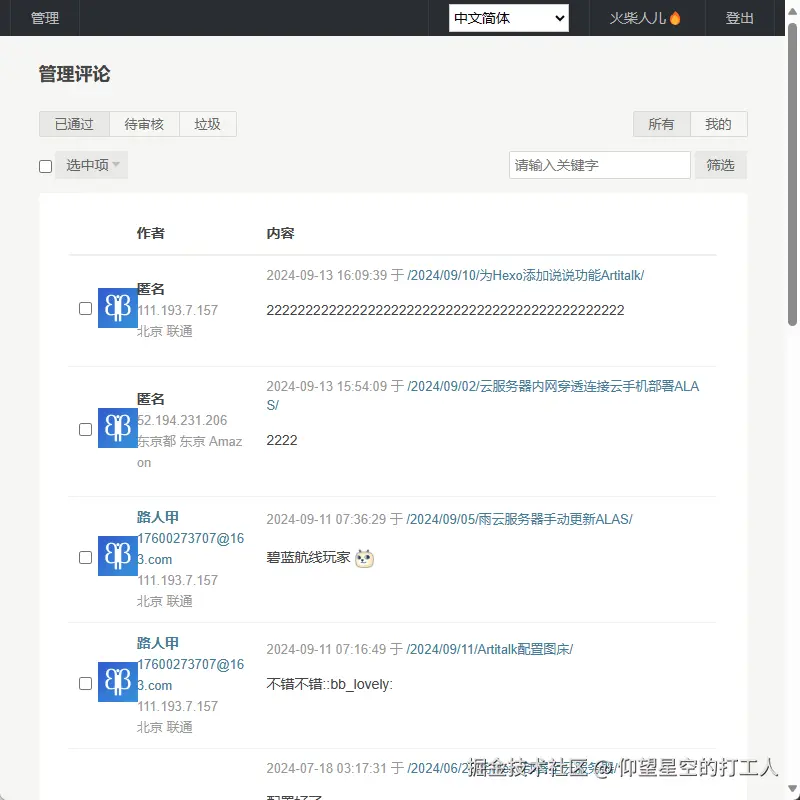Click the 2222 comment text
800x800 pixels.
point(282,440)
